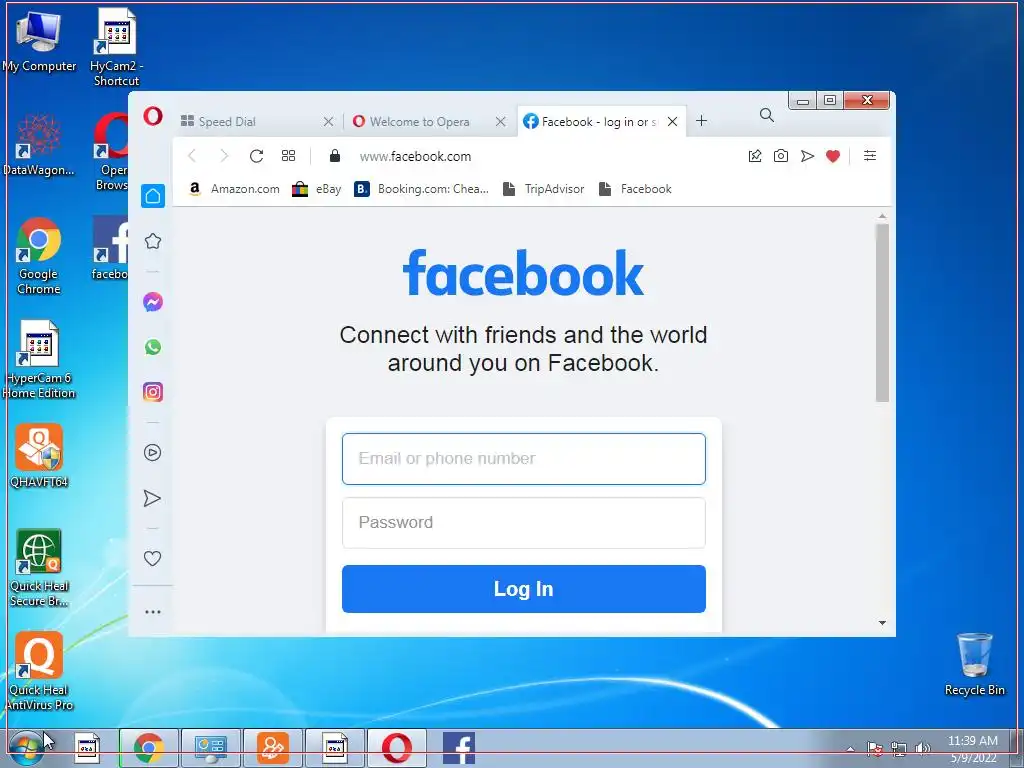Open Instagram in the sidebar
The height and width of the screenshot is (768, 1024).
(153, 392)
